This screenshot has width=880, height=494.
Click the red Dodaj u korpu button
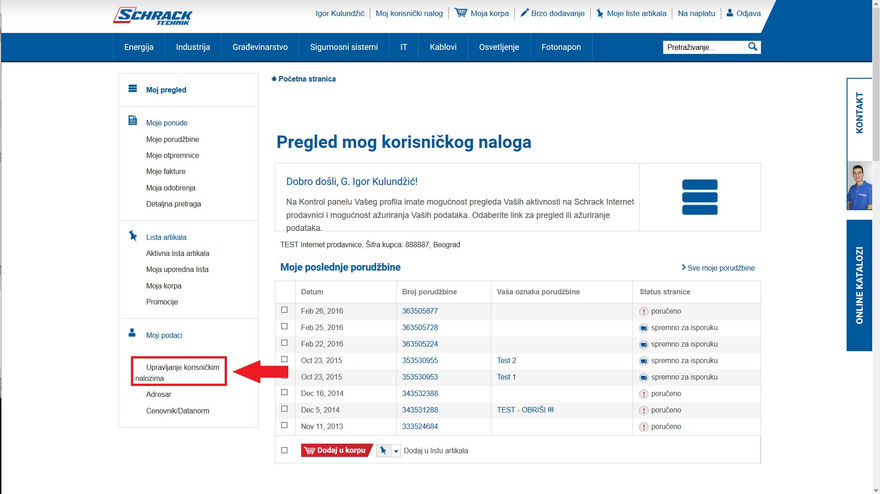click(x=337, y=450)
